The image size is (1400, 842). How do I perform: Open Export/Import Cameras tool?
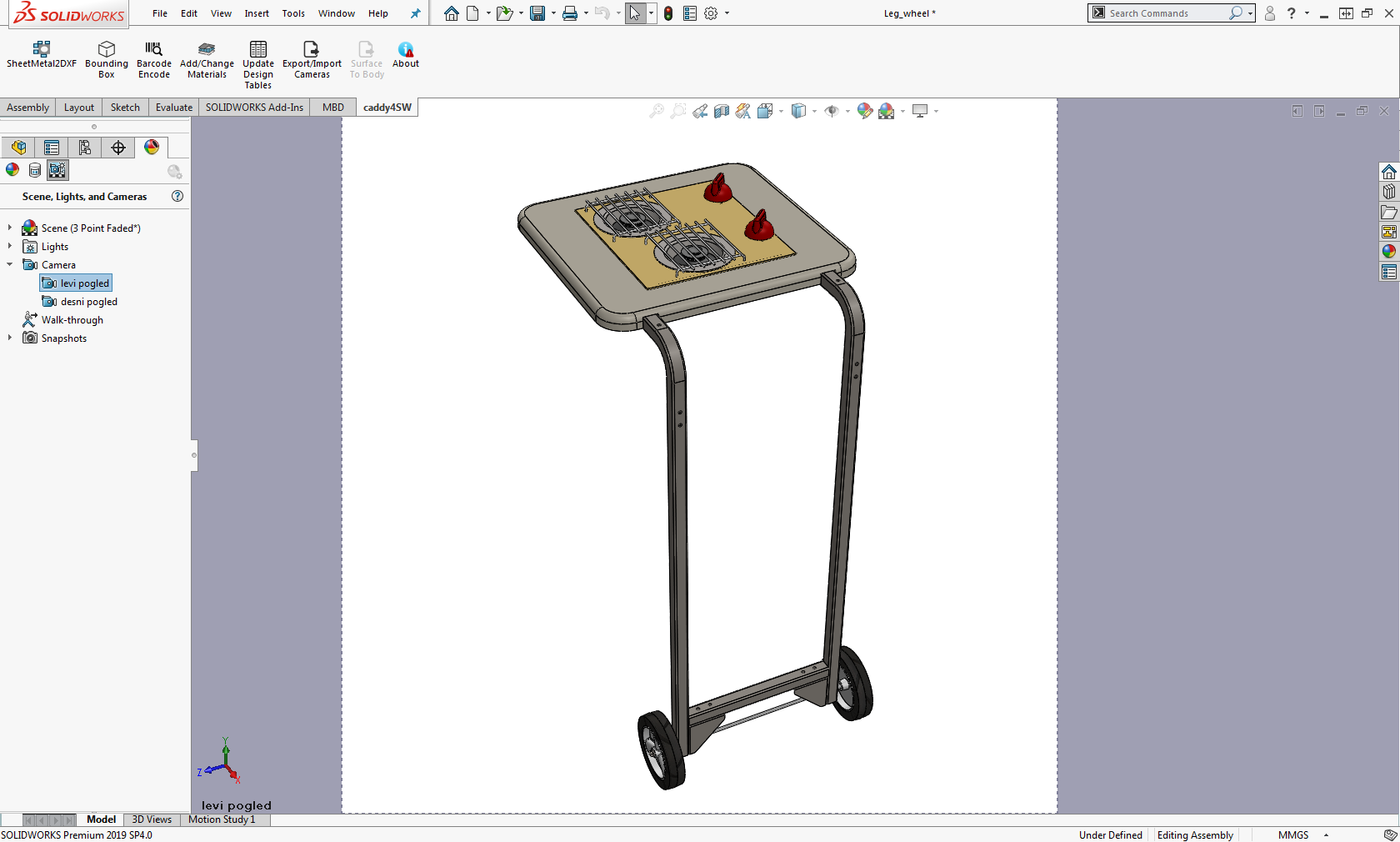pyautogui.click(x=312, y=49)
